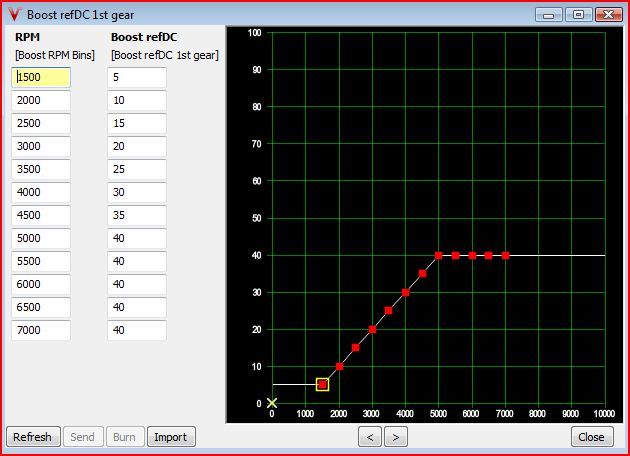The image size is (630, 456).
Task: Select the red graph point at 6500 RPM
Action: (x=489, y=256)
